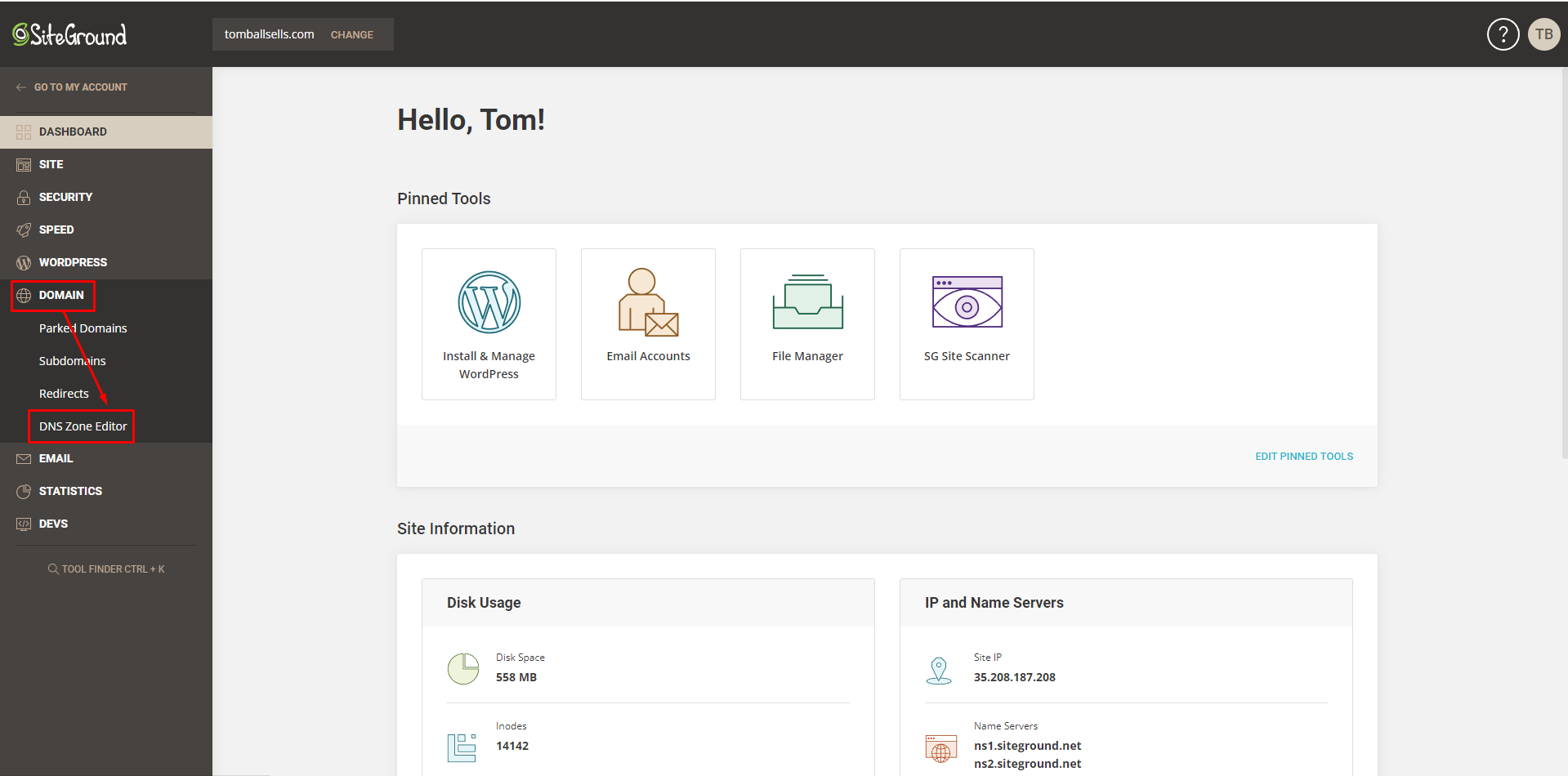Go to Subdomains page
1568x776 pixels.
pos(72,361)
